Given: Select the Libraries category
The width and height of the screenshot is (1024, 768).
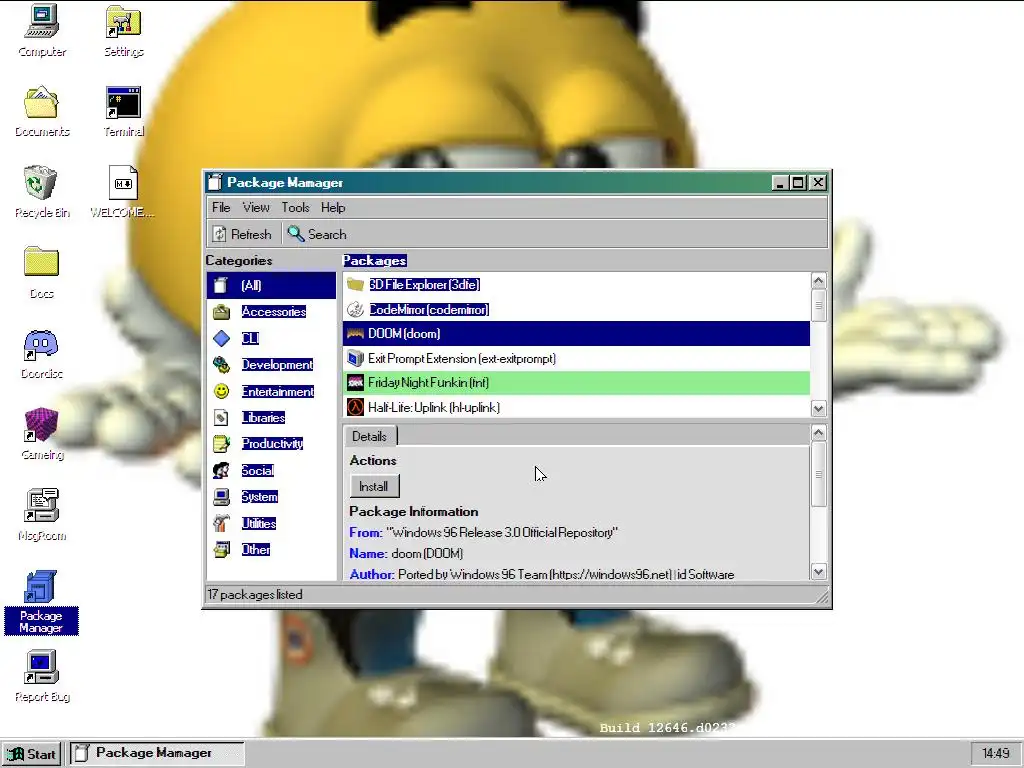Looking at the screenshot, I should [x=272, y=417].
